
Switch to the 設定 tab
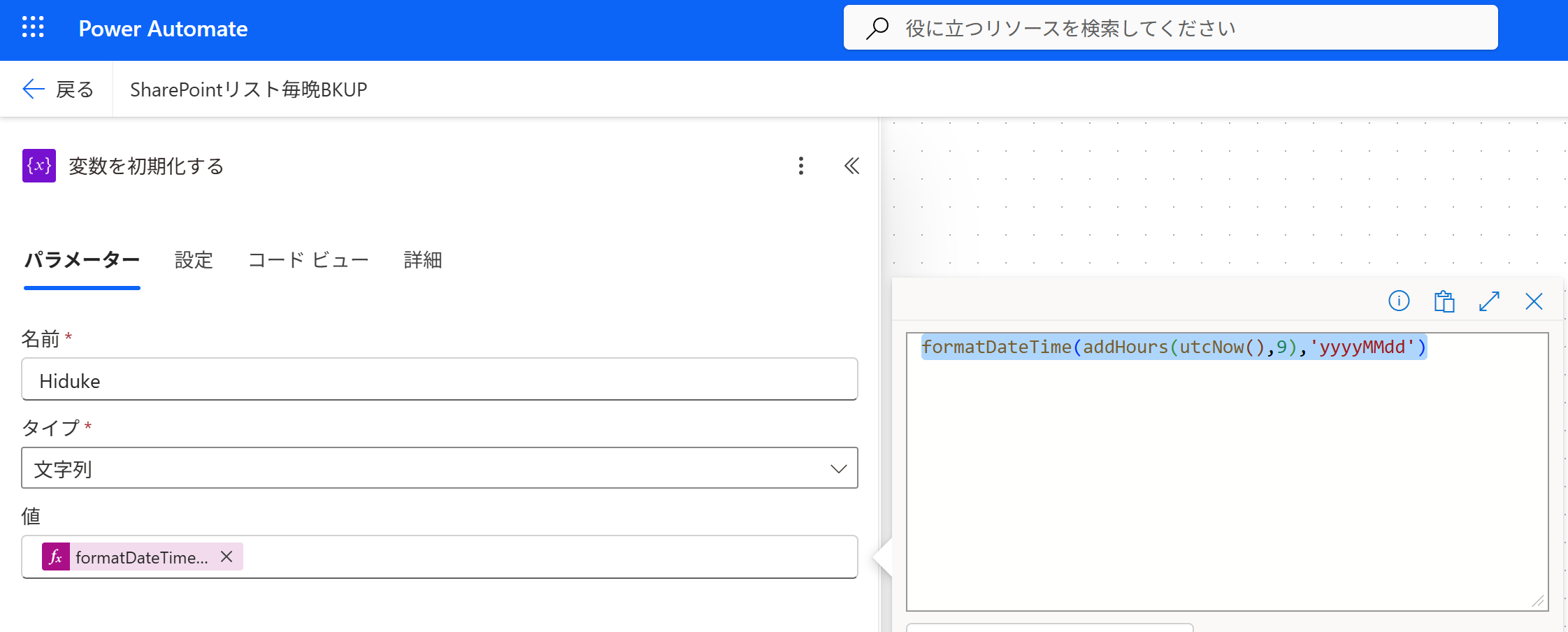194,260
